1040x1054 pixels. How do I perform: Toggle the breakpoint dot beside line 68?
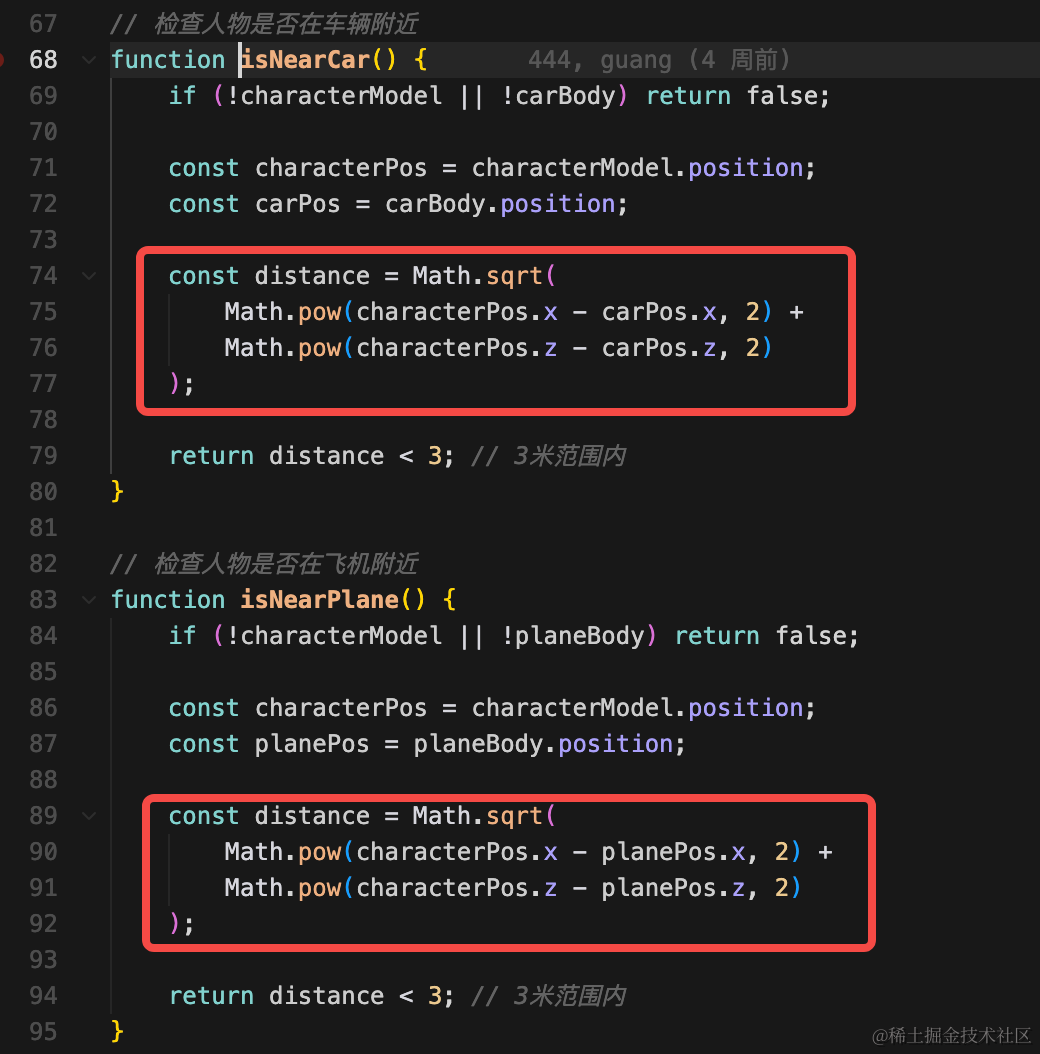pyautogui.click(x=1, y=60)
